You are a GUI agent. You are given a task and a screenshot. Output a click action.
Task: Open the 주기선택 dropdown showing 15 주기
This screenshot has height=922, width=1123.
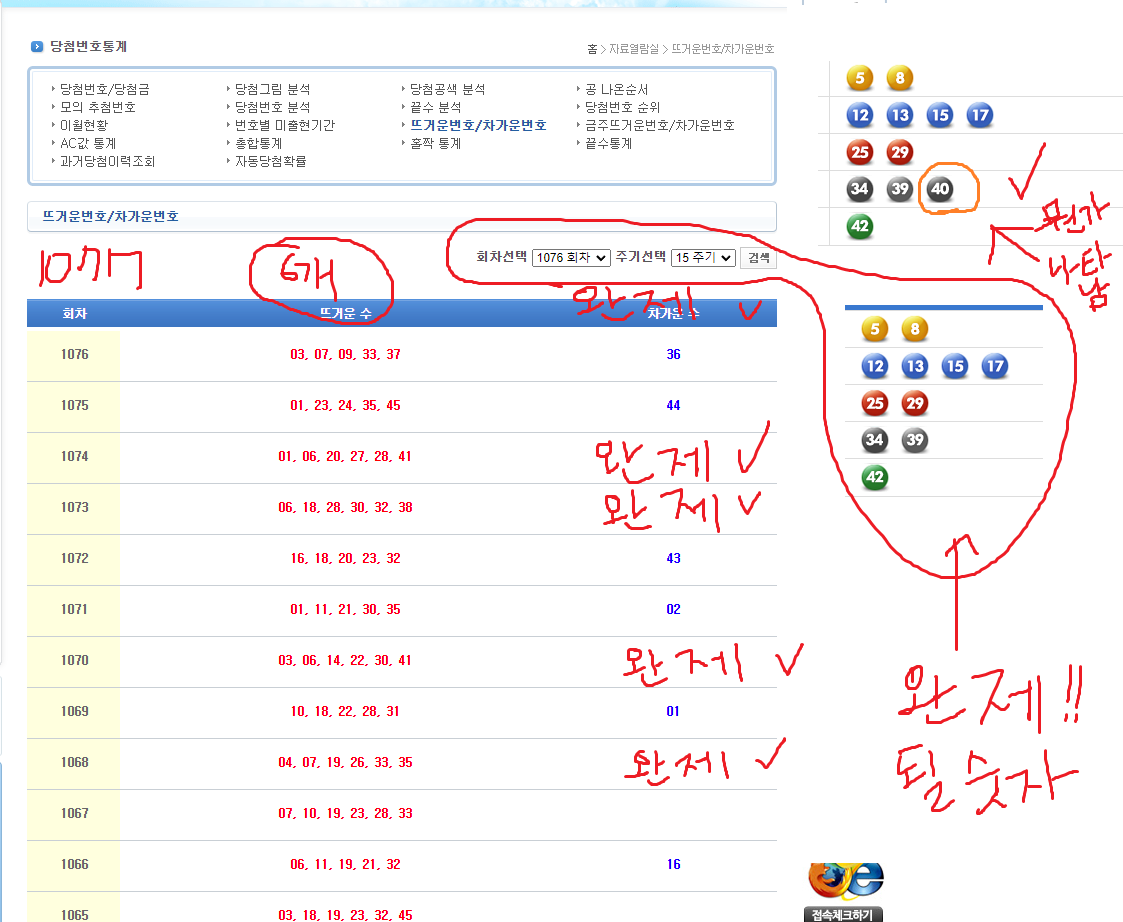[703, 258]
